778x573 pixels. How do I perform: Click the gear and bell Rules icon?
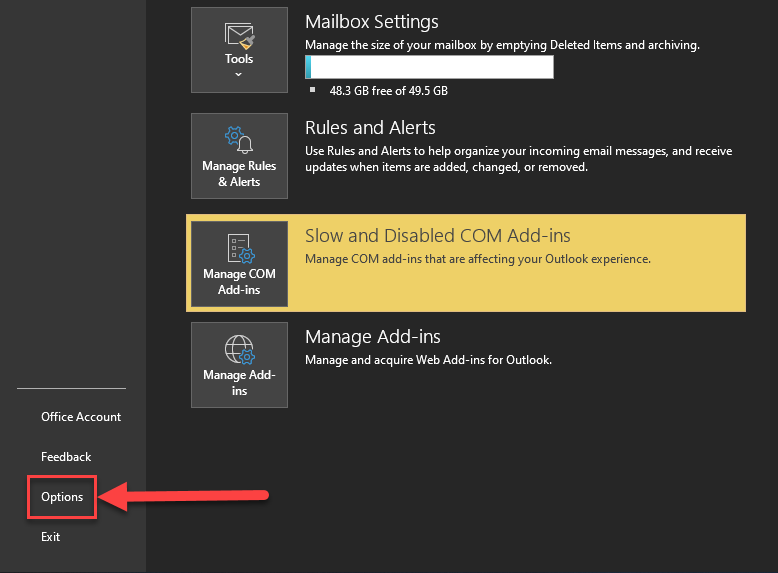239,139
